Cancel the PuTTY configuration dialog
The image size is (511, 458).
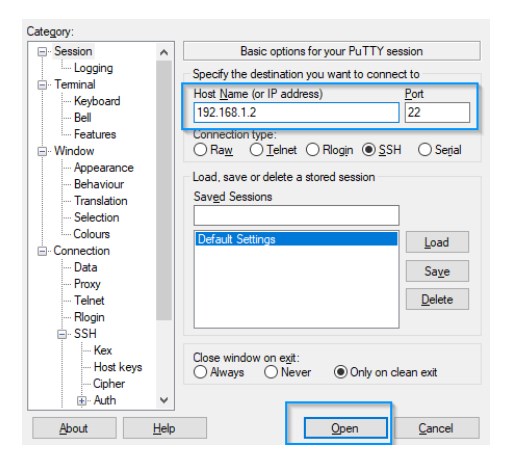click(x=436, y=428)
